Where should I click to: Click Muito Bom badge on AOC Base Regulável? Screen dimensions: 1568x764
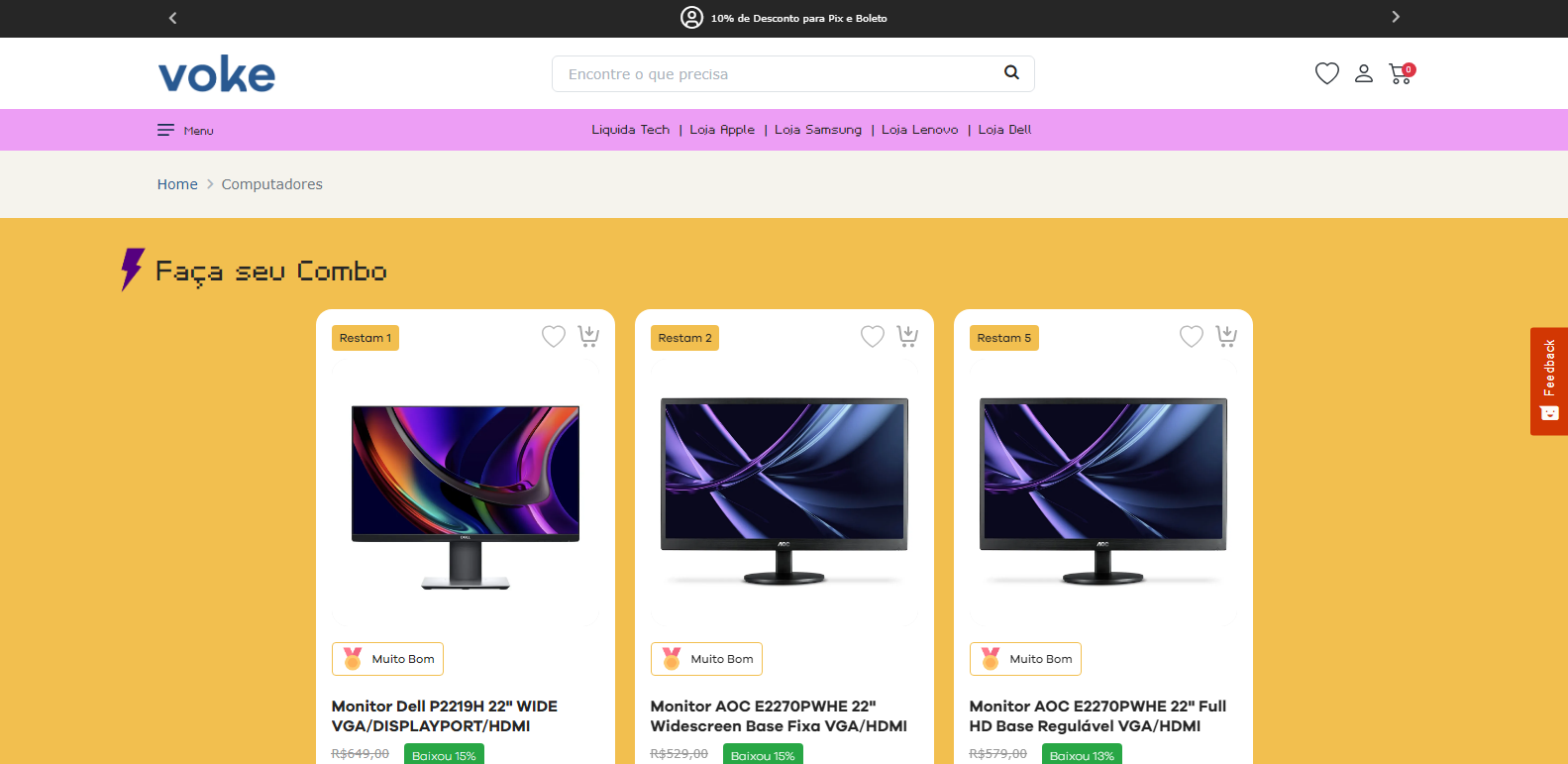[x=1025, y=659]
